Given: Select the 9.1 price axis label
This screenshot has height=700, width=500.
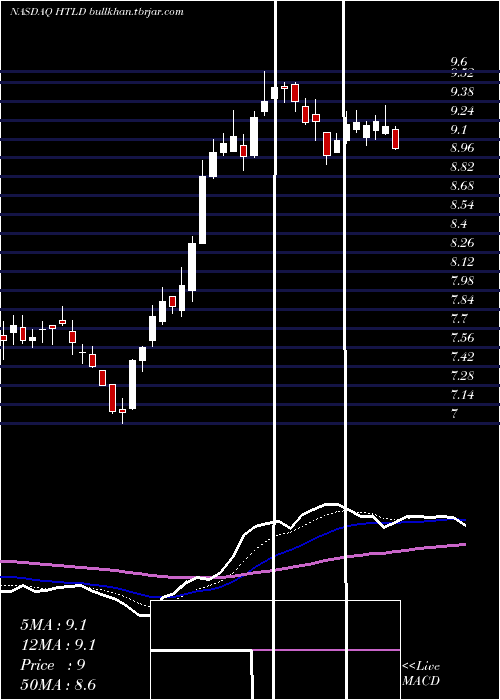Looking at the screenshot, I should (x=459, y=129).
